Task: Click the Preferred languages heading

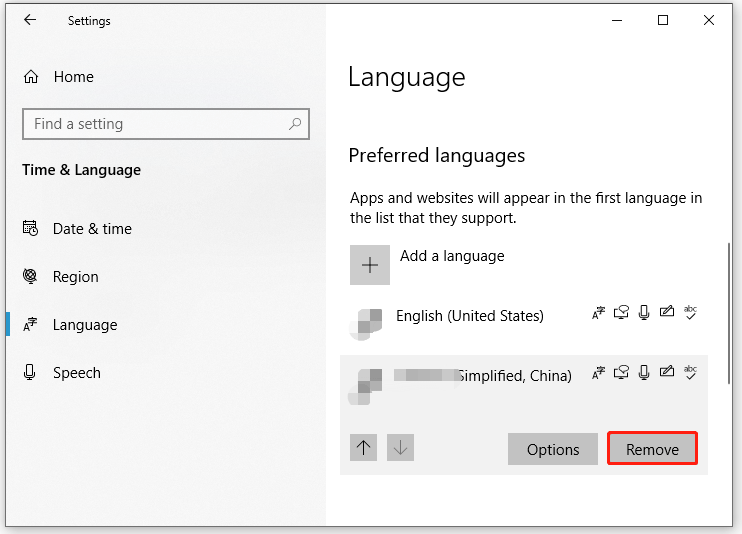Action: (437, 156)
